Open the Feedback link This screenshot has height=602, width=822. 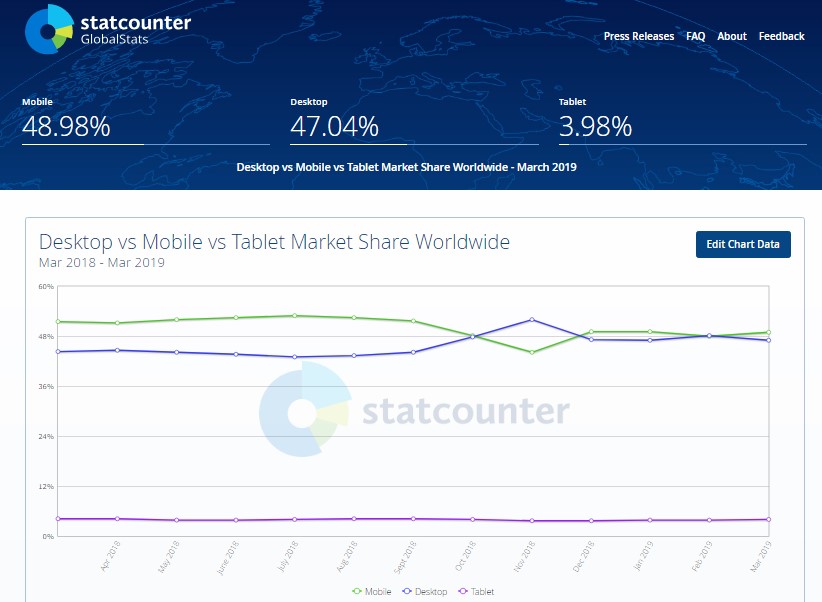pyautogui.click(x=781, y=36)
